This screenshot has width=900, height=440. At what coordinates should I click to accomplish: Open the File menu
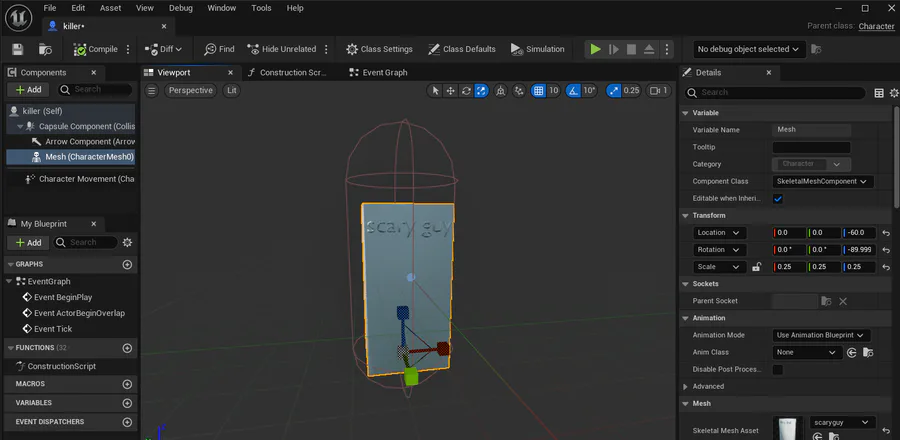tap(50, 8)
